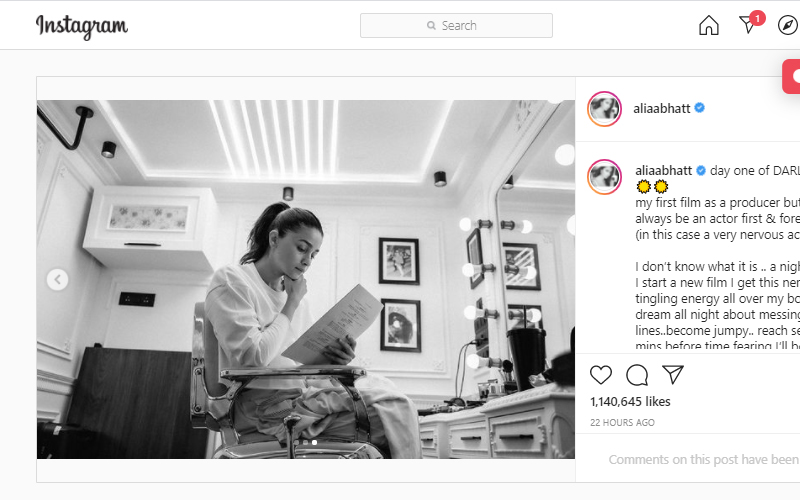This screenshot has width=800, height=500.
Task: Open direct messages with one notification
Action: 749,24
